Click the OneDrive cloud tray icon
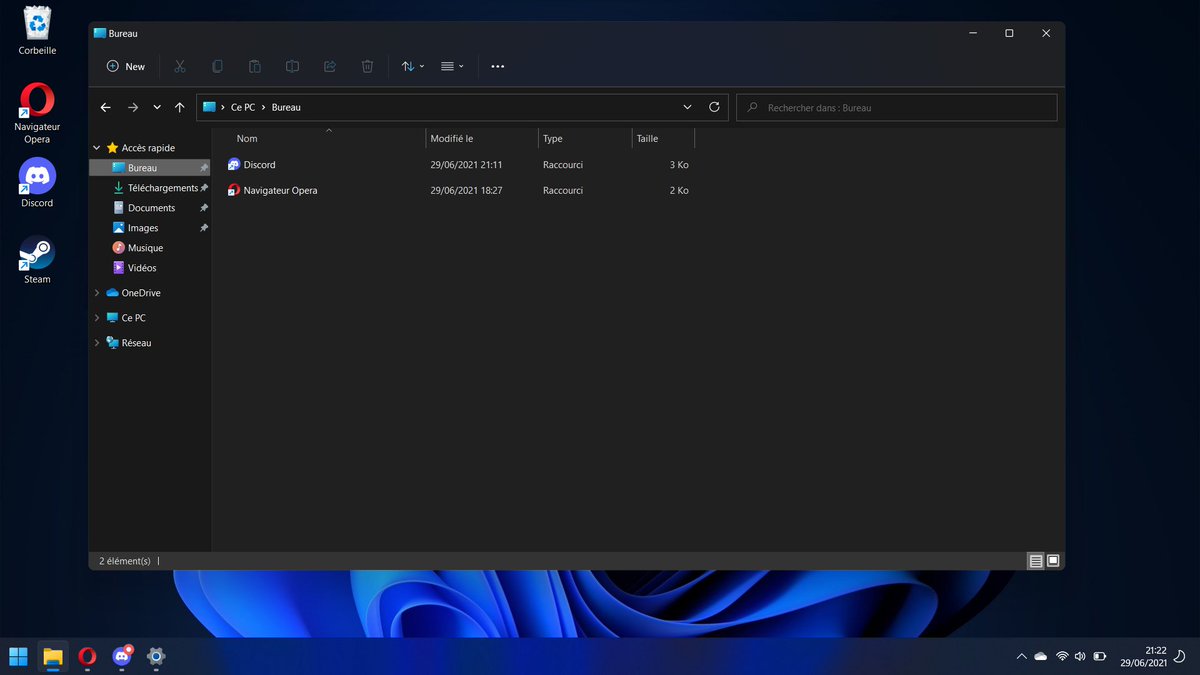This screenshot has height=675, width=1200. click(x=1041, y=656)
